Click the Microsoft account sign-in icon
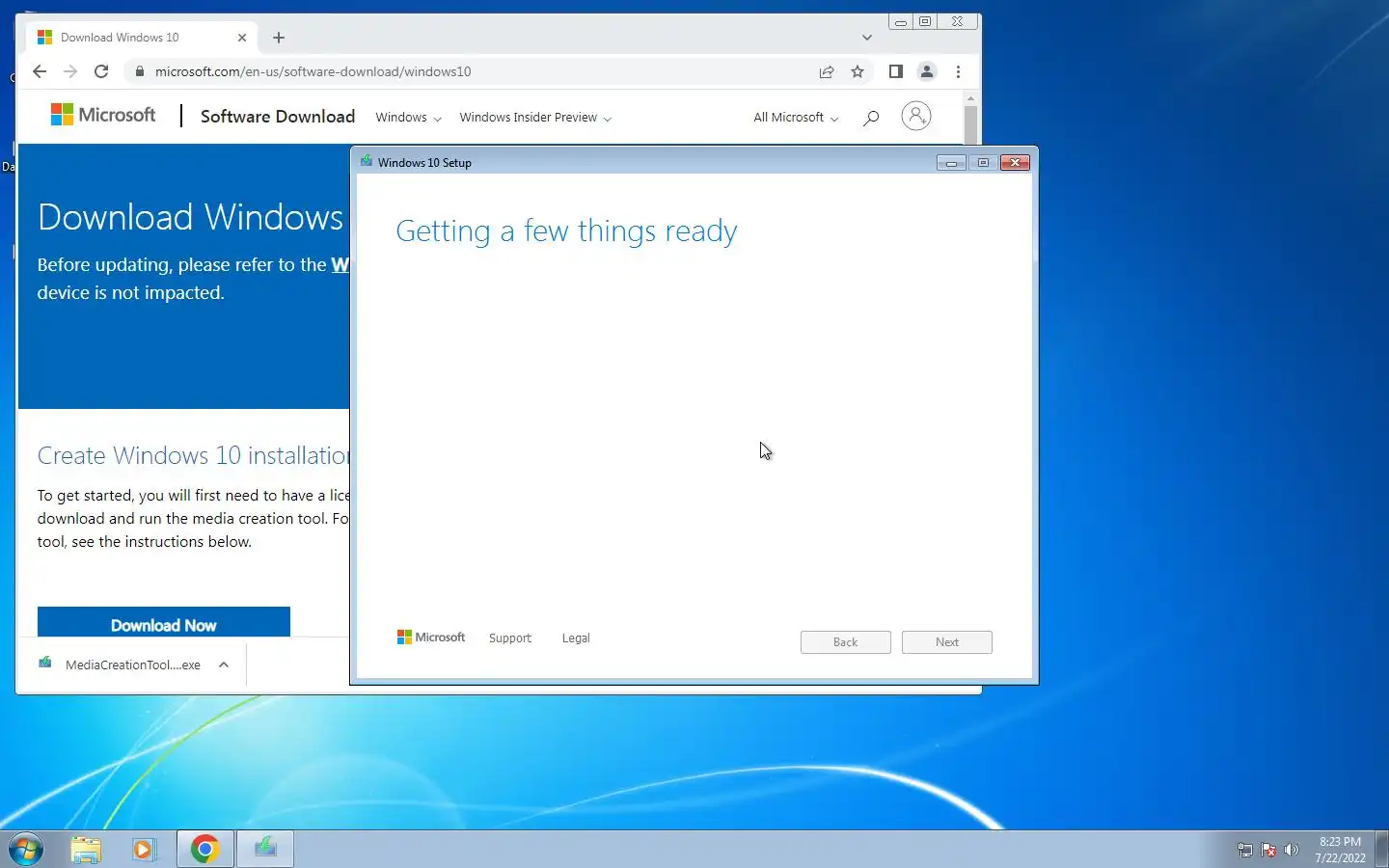Image resolution: width=1389 pixels, height=868 pixels. (x=916, y=117)
